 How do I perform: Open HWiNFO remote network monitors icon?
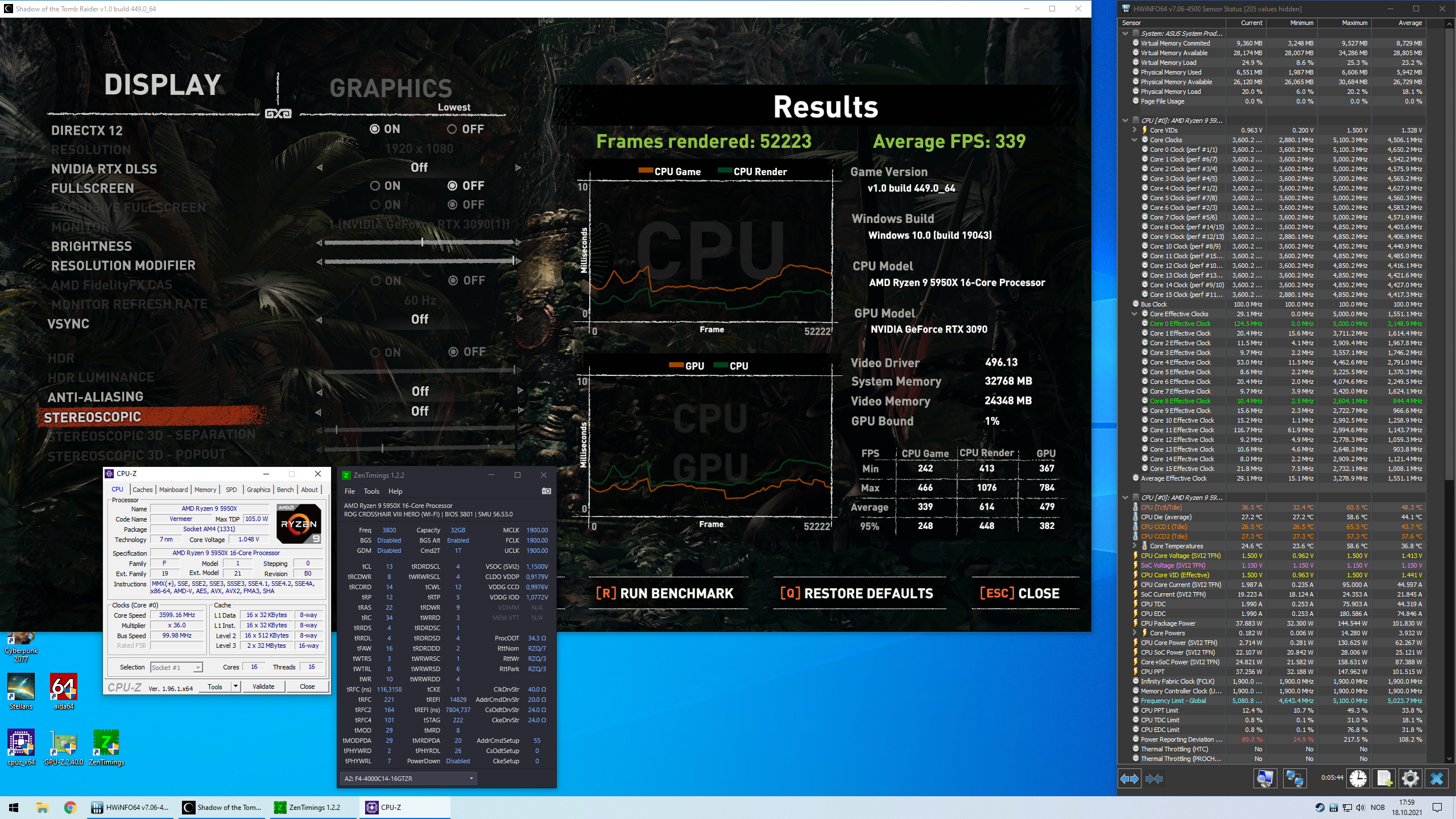coord(1294,778)
